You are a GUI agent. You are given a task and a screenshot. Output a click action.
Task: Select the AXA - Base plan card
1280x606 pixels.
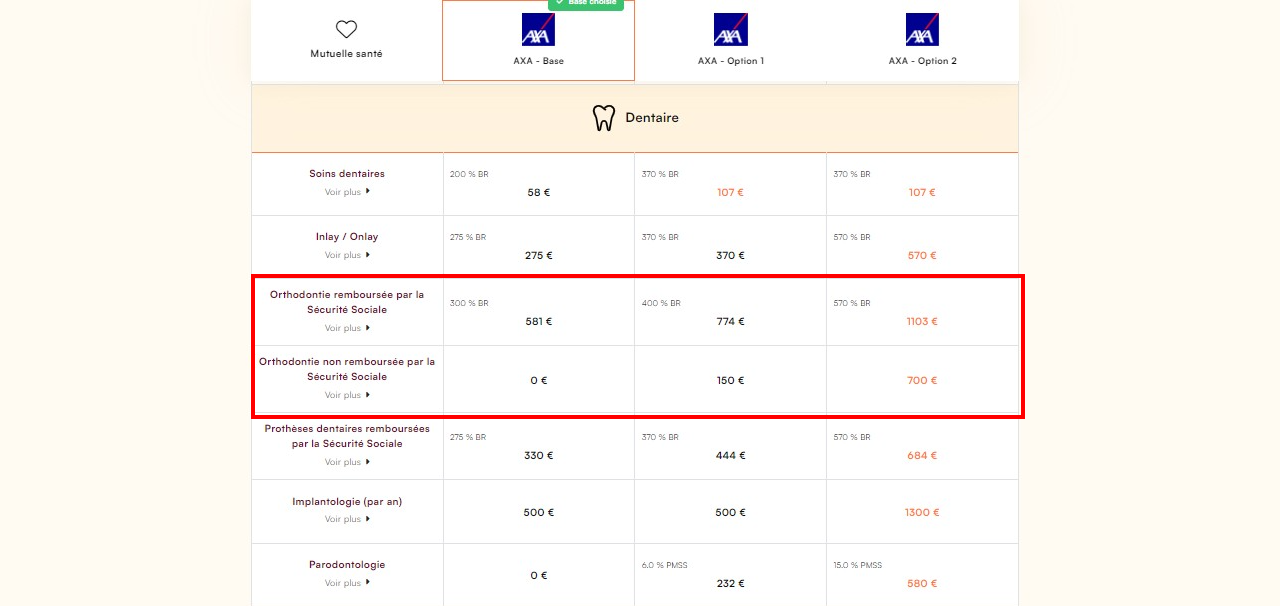(538, 40)
